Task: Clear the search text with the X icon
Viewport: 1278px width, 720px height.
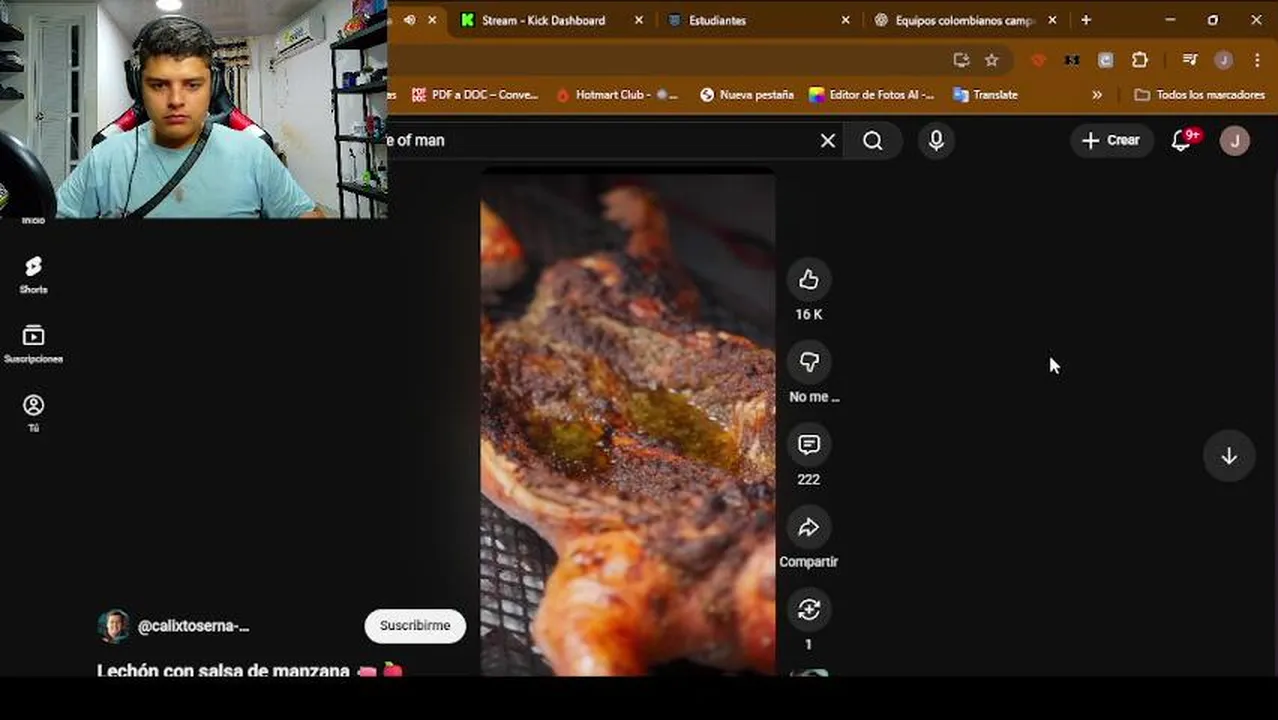Action: point(828,141)
